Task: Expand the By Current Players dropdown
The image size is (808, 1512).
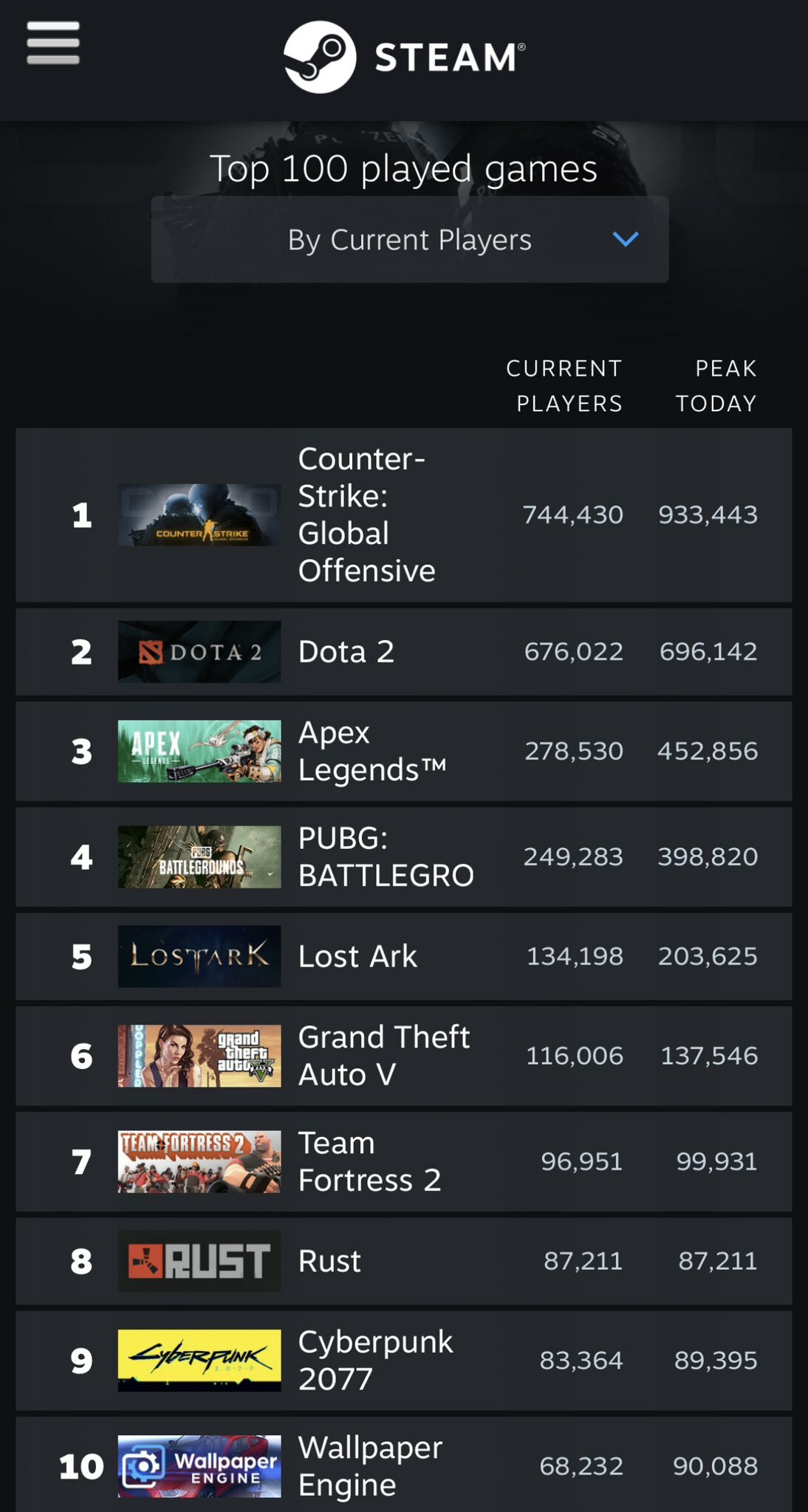Action: (x=410, y=239)
